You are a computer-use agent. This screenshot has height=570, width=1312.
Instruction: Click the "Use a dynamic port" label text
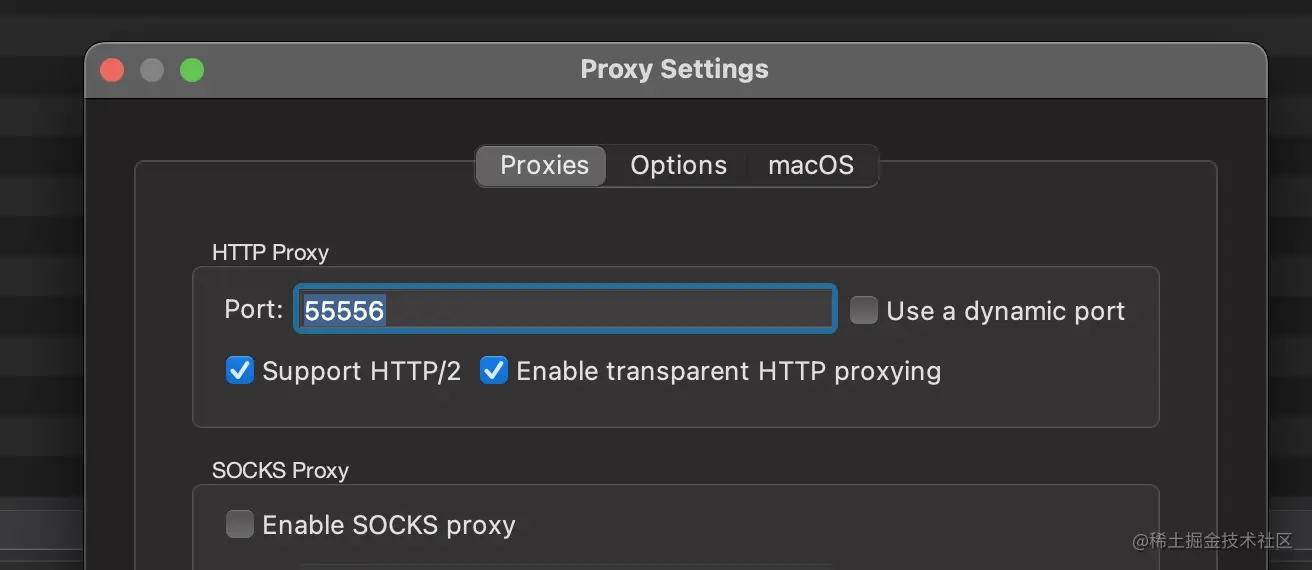pos(1005,311)
